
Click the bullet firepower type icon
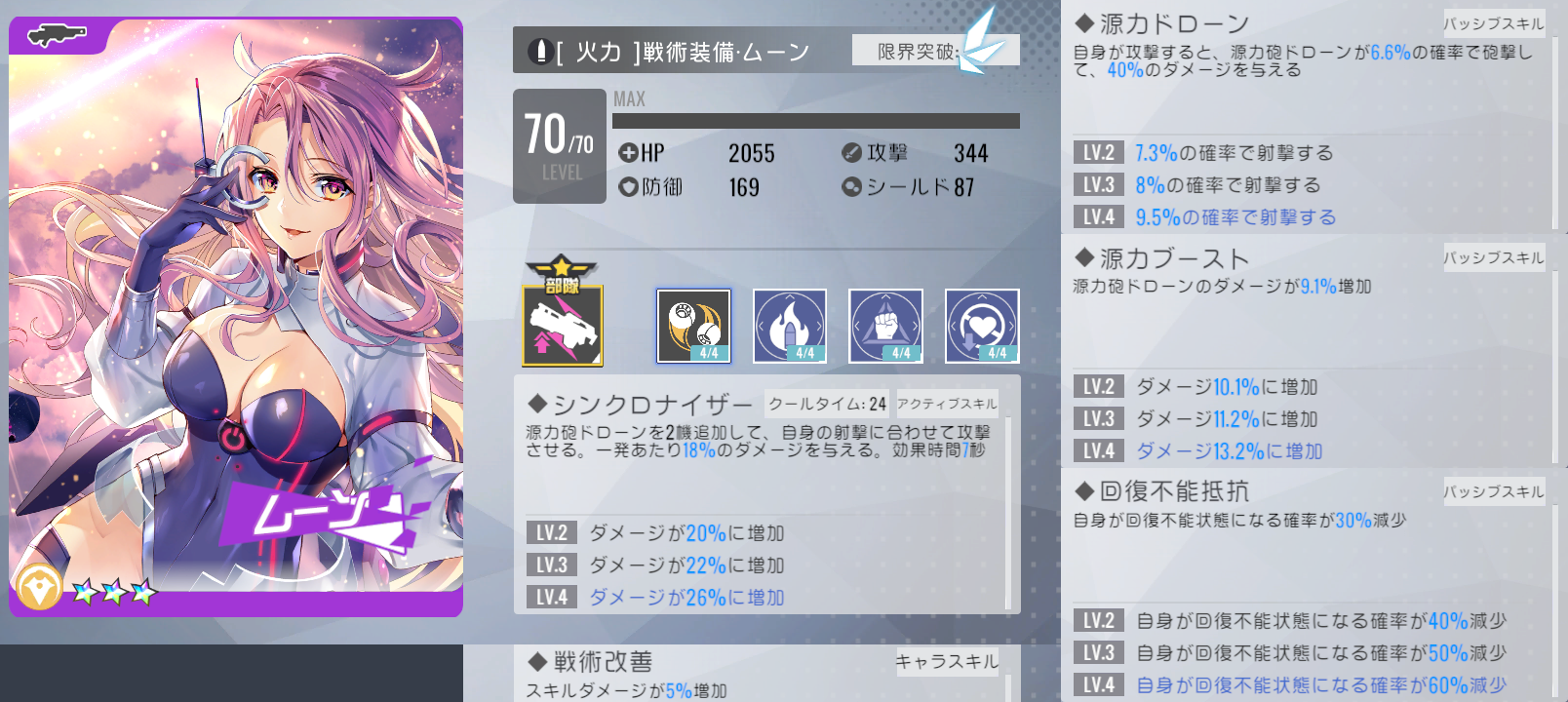[x=540, y=51]
